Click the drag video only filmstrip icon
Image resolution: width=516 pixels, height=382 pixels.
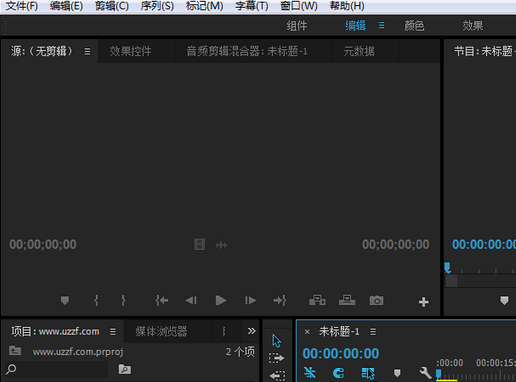click(x=199, y=244)
